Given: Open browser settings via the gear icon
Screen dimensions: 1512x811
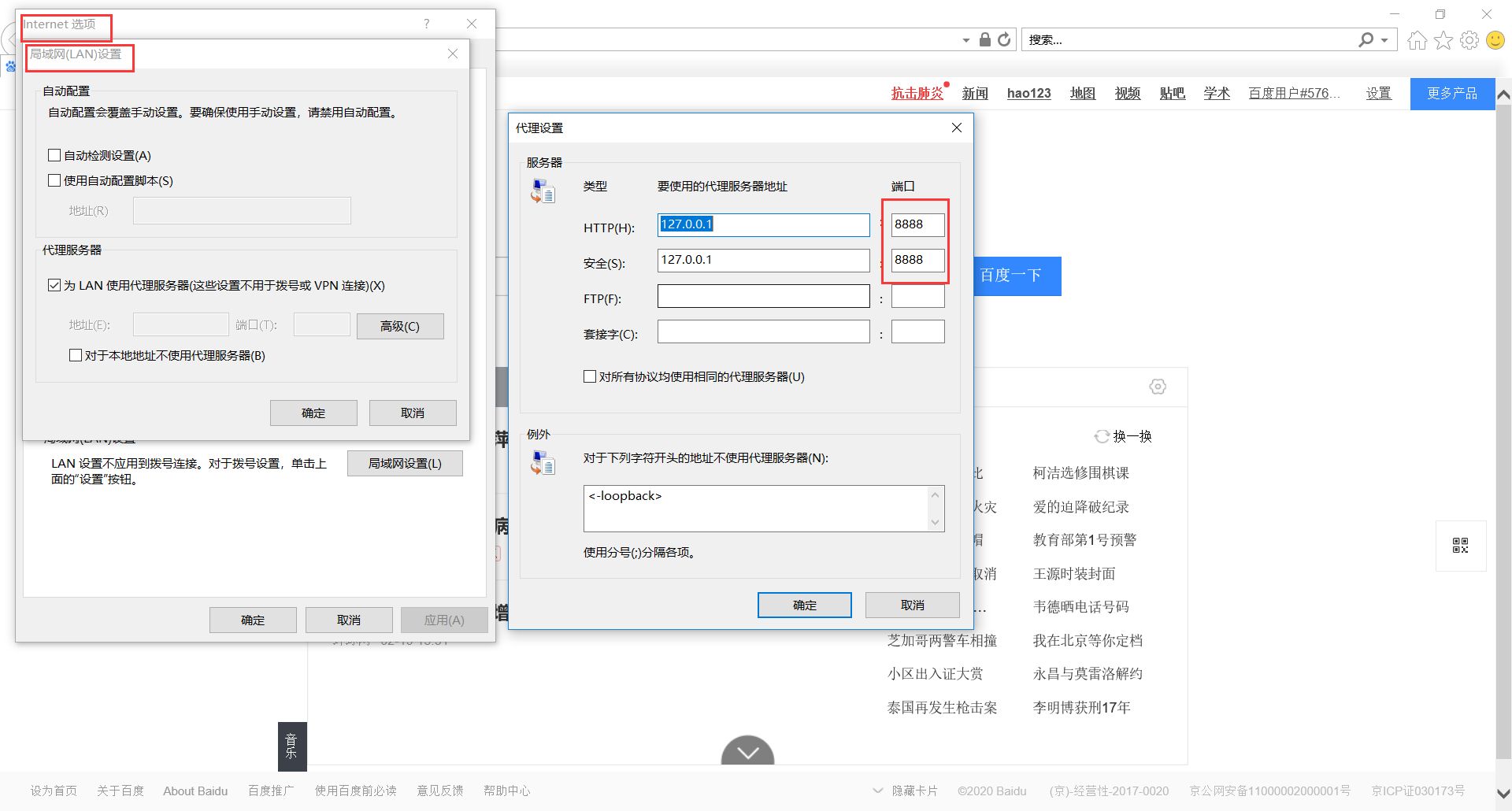Looking at the screenshot, I should 1469,40.
